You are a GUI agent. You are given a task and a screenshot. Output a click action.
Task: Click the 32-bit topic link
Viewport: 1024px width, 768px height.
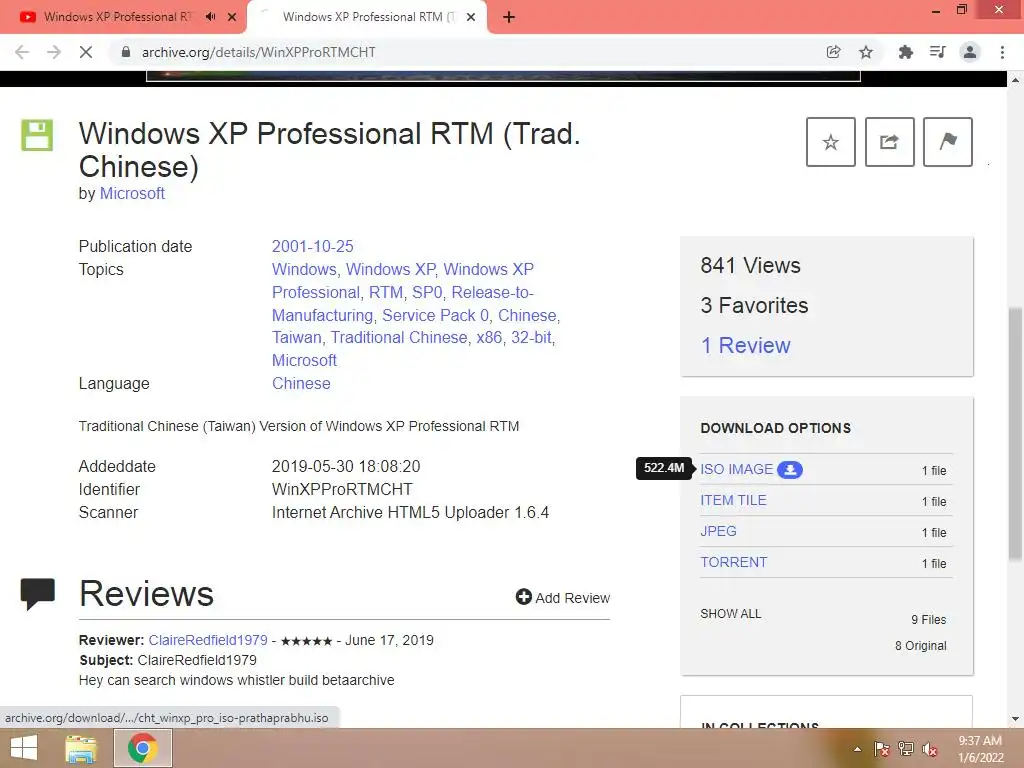coord(531,338)
